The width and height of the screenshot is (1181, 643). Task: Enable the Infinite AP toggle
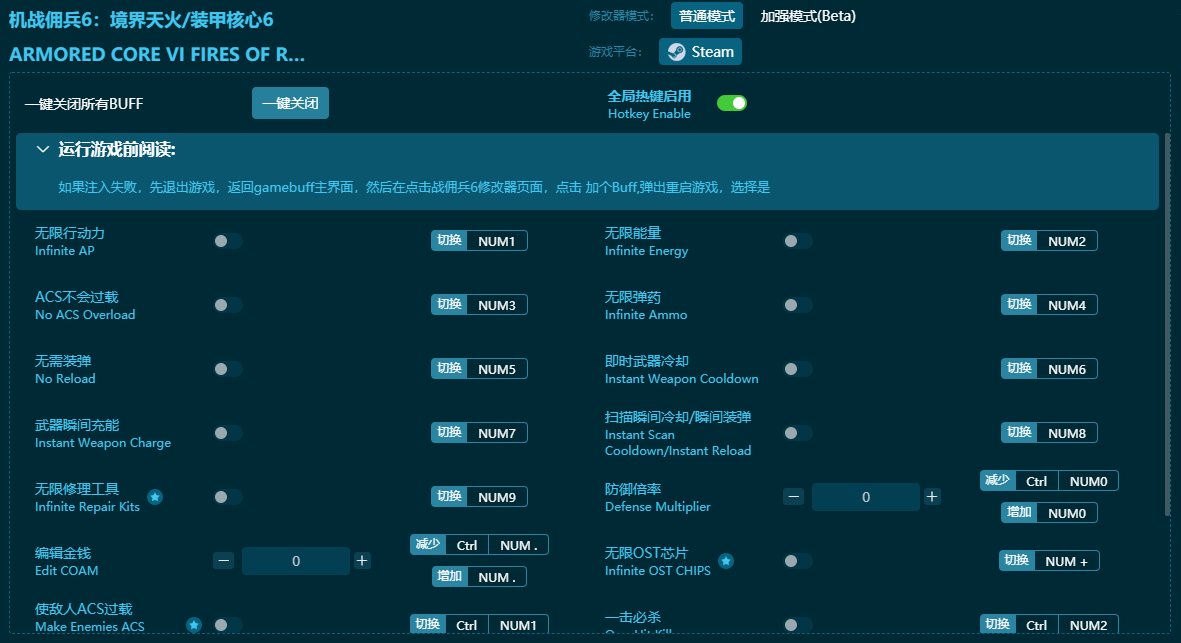point(228,241)
